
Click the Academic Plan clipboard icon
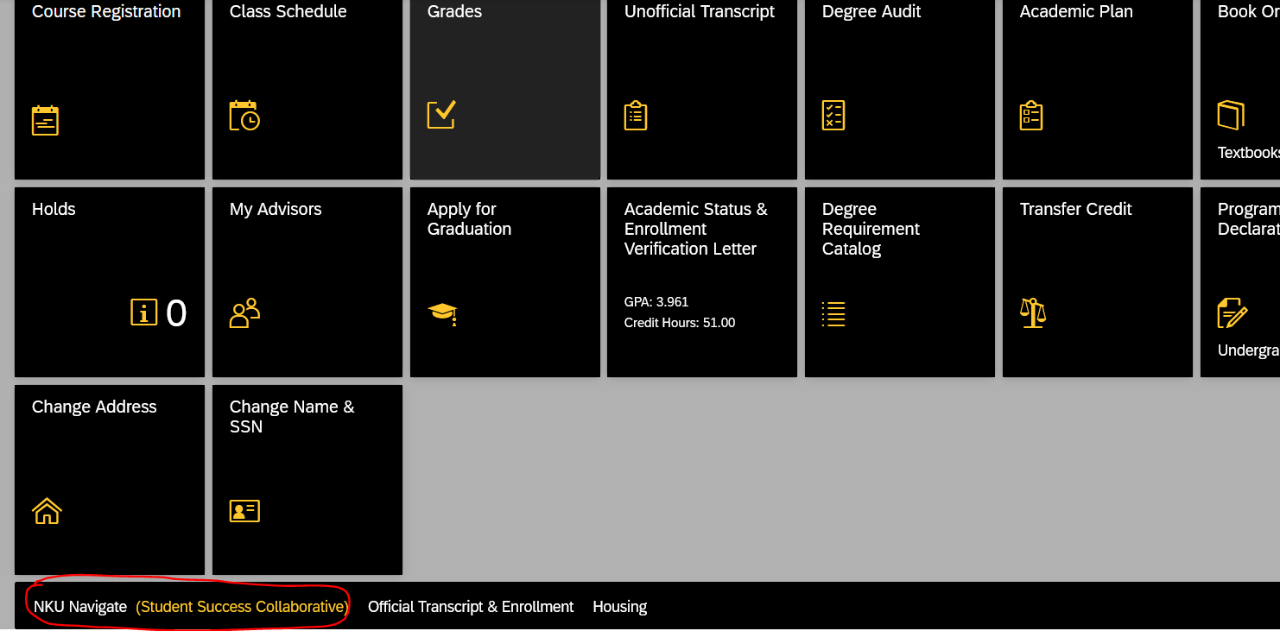(x=1031, y=115)
